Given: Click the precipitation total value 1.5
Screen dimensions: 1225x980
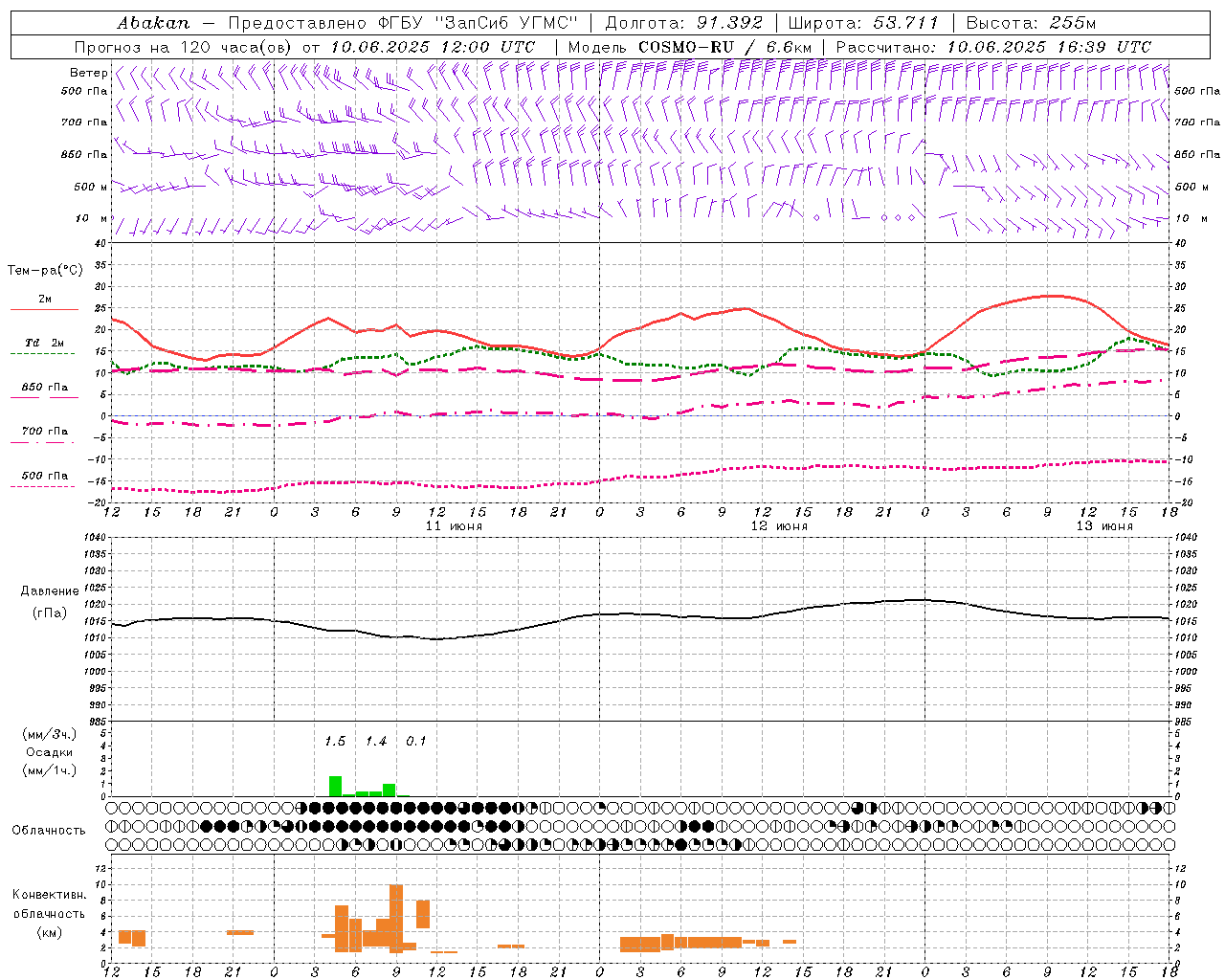Looking at the screenshot, I should pos(335,742).
